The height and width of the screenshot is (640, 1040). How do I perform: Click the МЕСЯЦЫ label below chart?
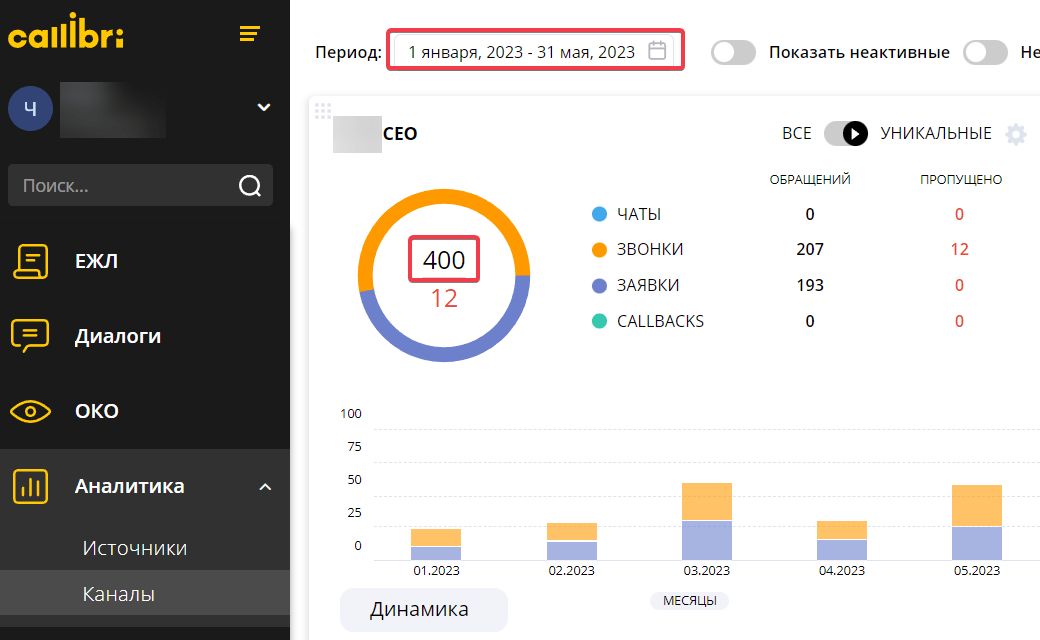689,601
